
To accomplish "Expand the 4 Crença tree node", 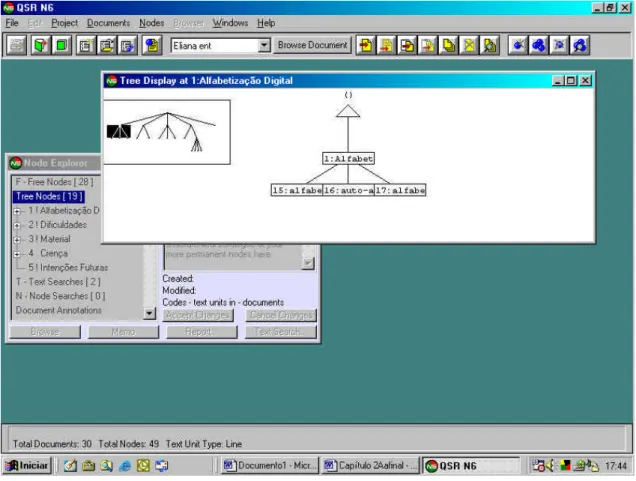I will point(17,254).
